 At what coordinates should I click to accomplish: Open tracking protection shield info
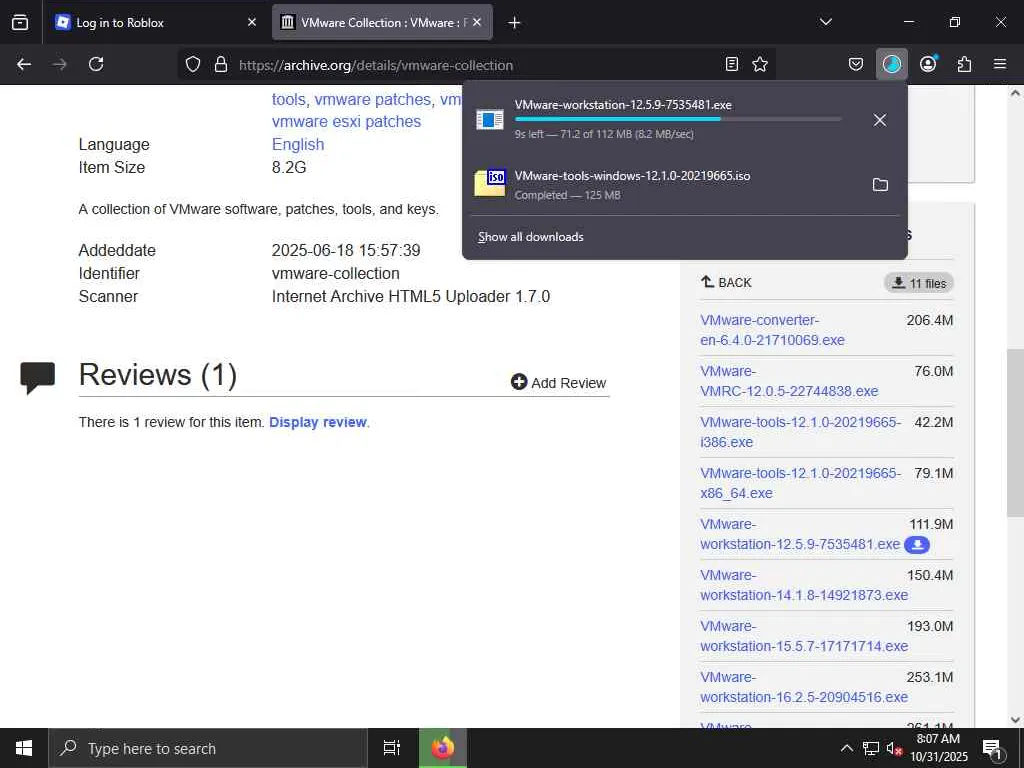(x=193, y=64)
